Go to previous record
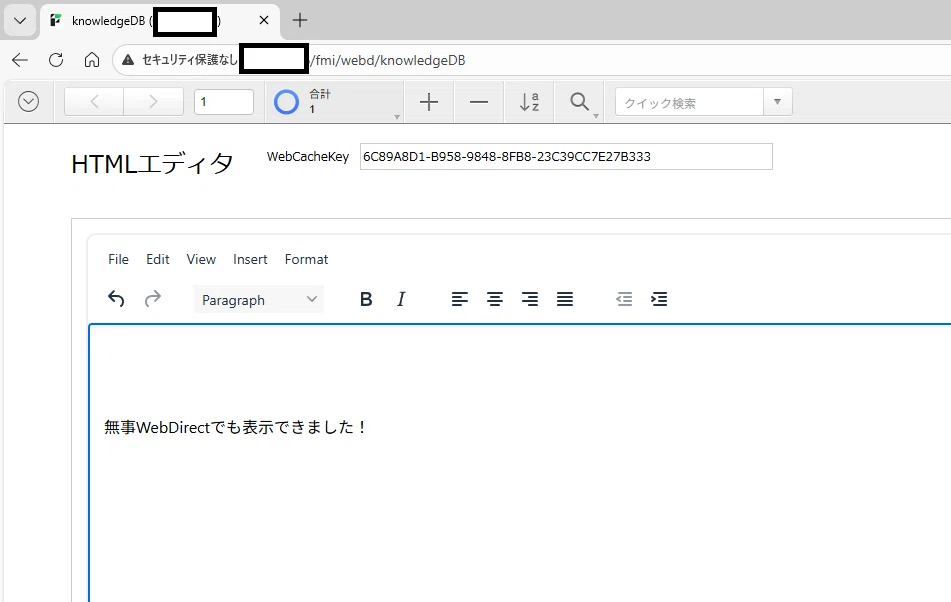This screenshot has height=602, width=951. pyautogui.click(x=94, y=102)
